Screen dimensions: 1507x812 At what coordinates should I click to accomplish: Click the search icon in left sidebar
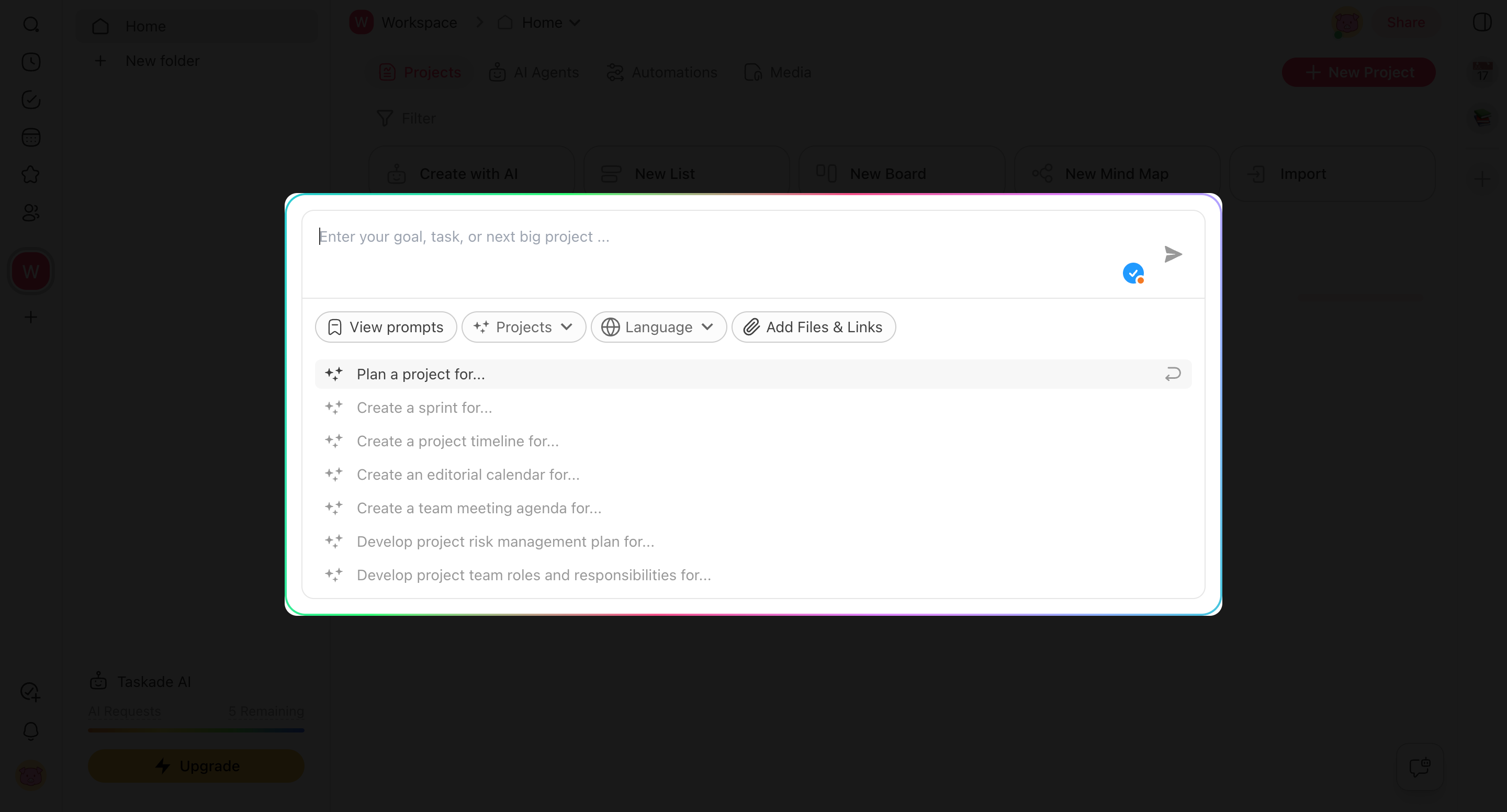coord(31,25)
